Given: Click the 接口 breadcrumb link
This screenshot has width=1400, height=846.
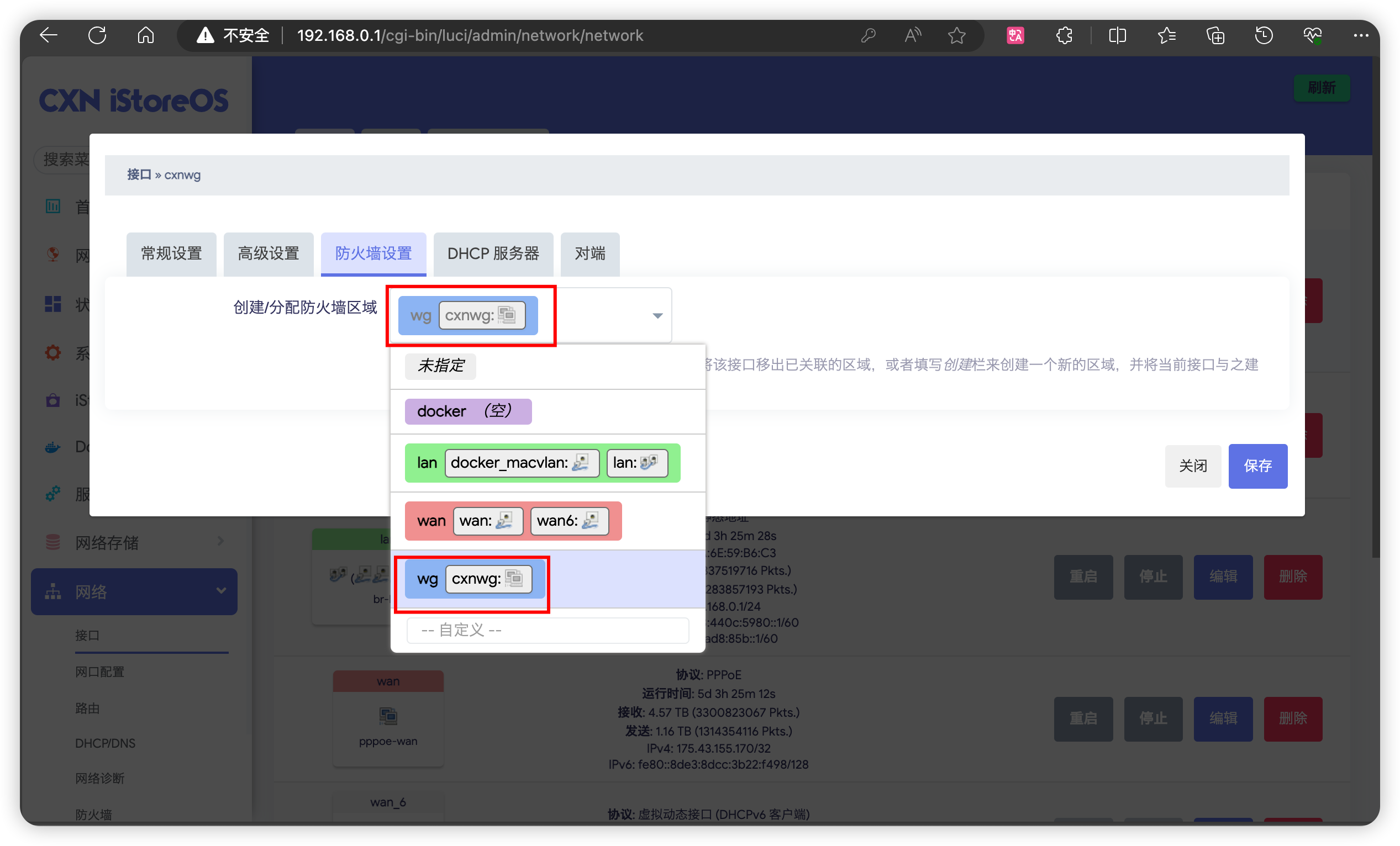Looking at the screenshot, I should click(x=139, y=175).
